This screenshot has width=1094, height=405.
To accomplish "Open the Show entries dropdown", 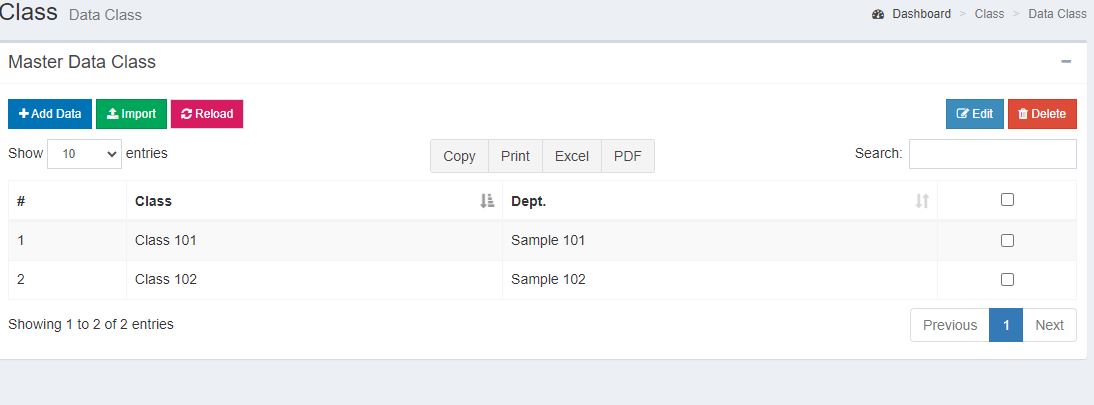I will [x=84, y=155].
